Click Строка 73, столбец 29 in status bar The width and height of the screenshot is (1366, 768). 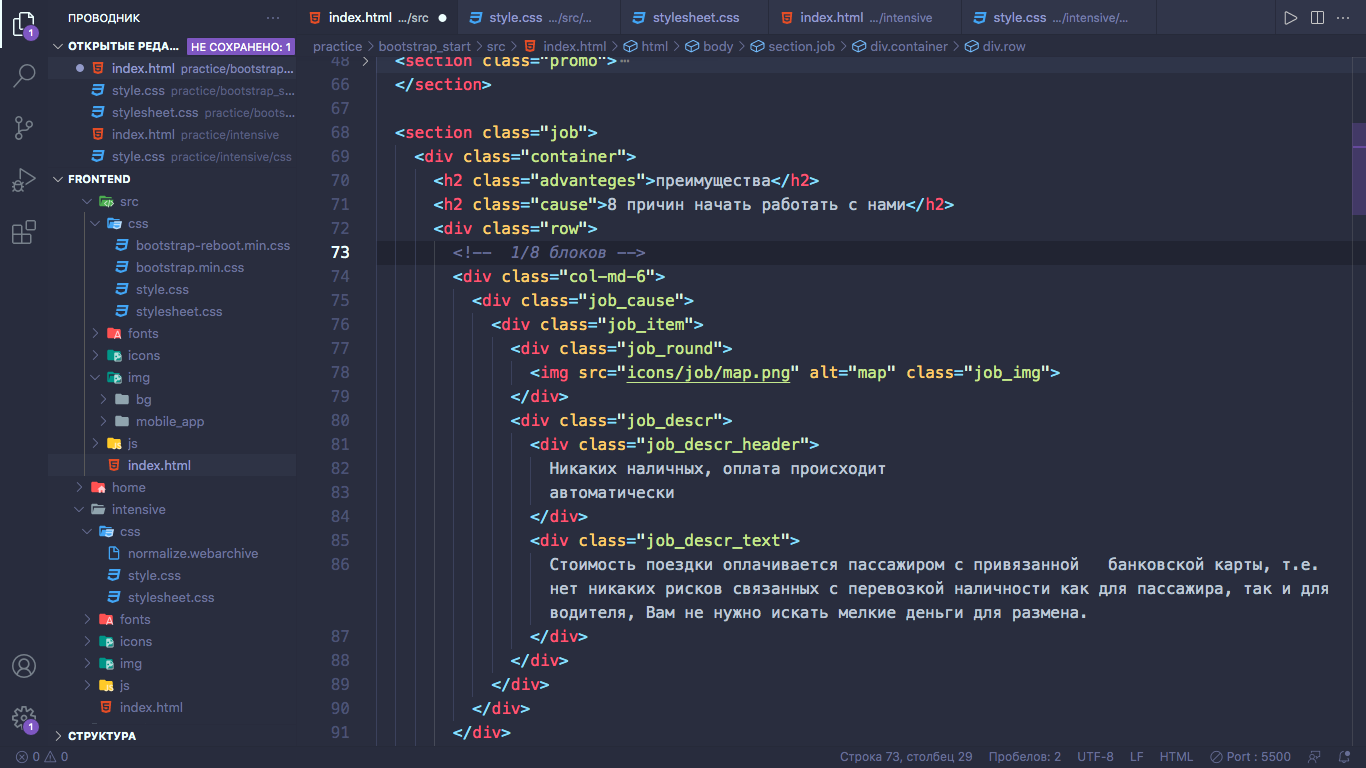tap(906, 757)
